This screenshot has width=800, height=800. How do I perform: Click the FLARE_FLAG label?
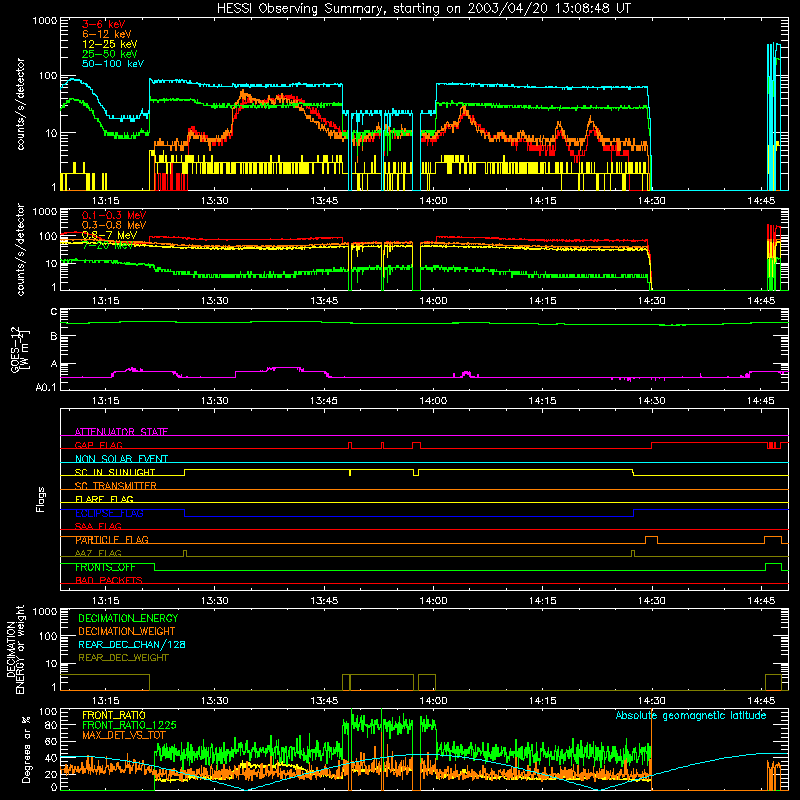click(x=104, y=499)
